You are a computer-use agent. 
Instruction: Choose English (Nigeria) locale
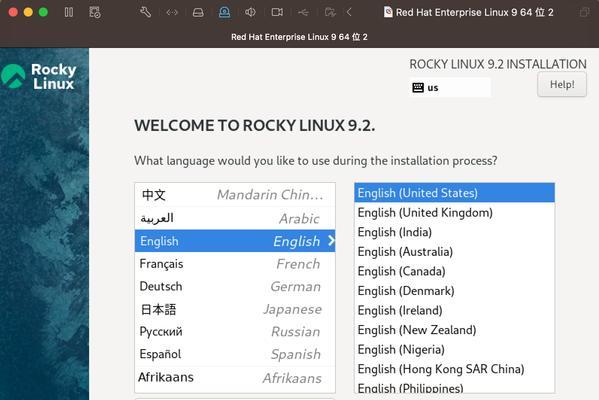click(455, 350)
